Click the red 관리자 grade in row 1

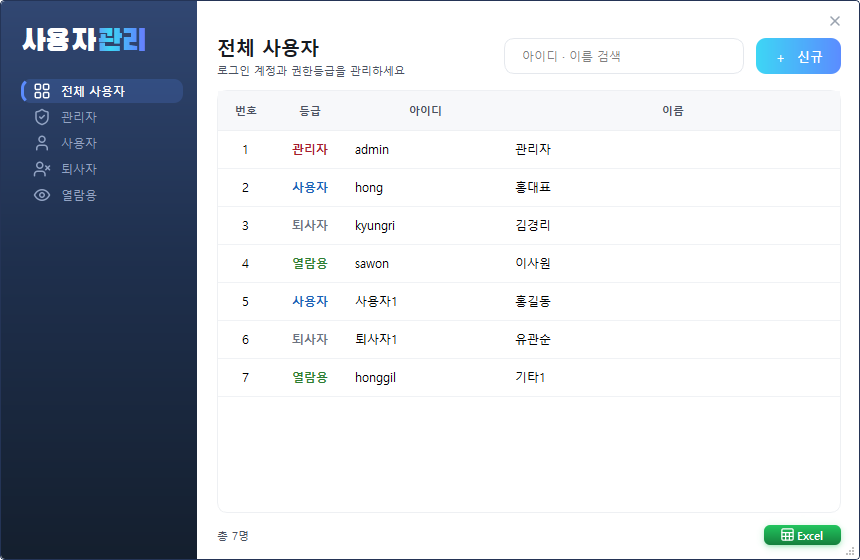click(x=310, y=150)
